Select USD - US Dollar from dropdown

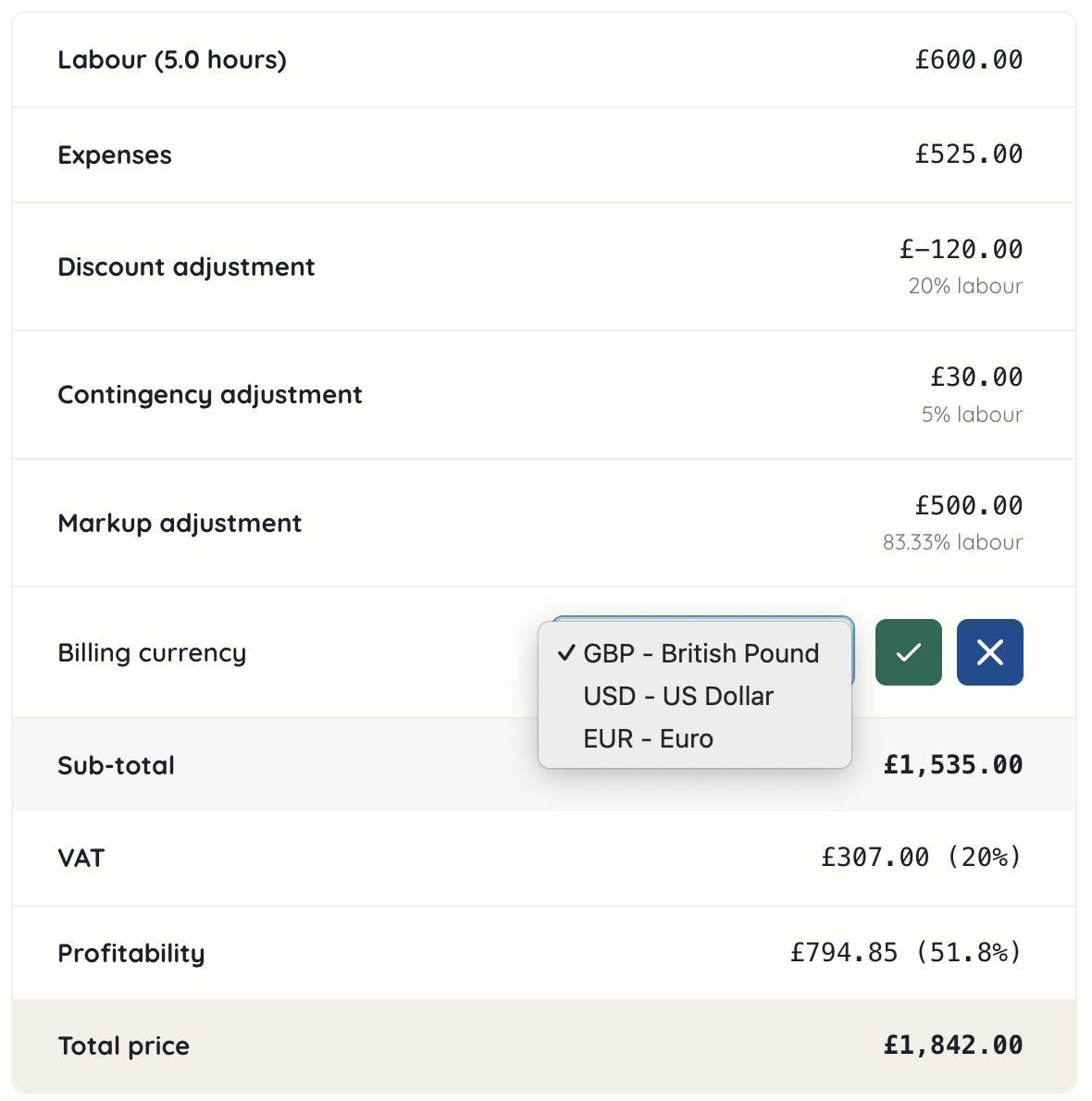point(678,696)
